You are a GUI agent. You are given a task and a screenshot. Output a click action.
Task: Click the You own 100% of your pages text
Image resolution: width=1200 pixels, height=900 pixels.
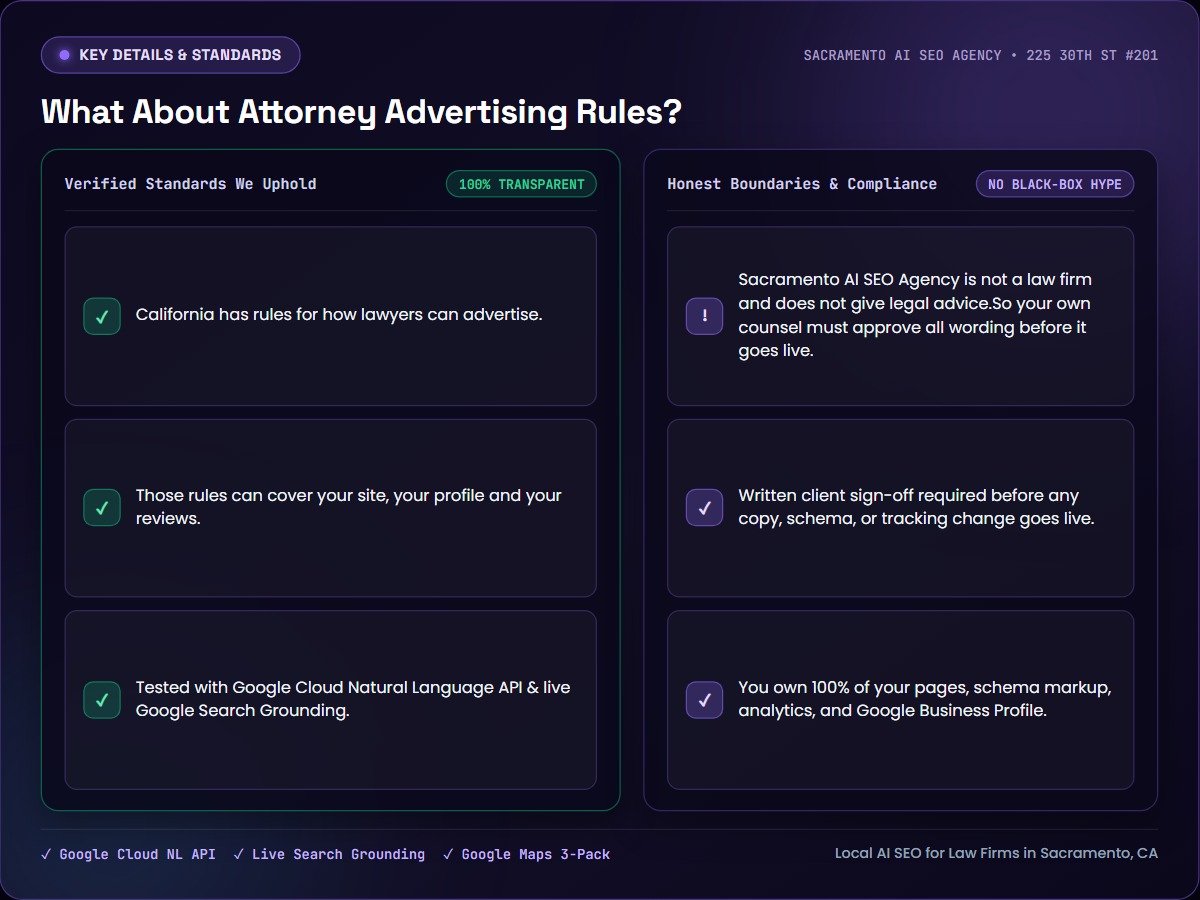coord(925,699)
